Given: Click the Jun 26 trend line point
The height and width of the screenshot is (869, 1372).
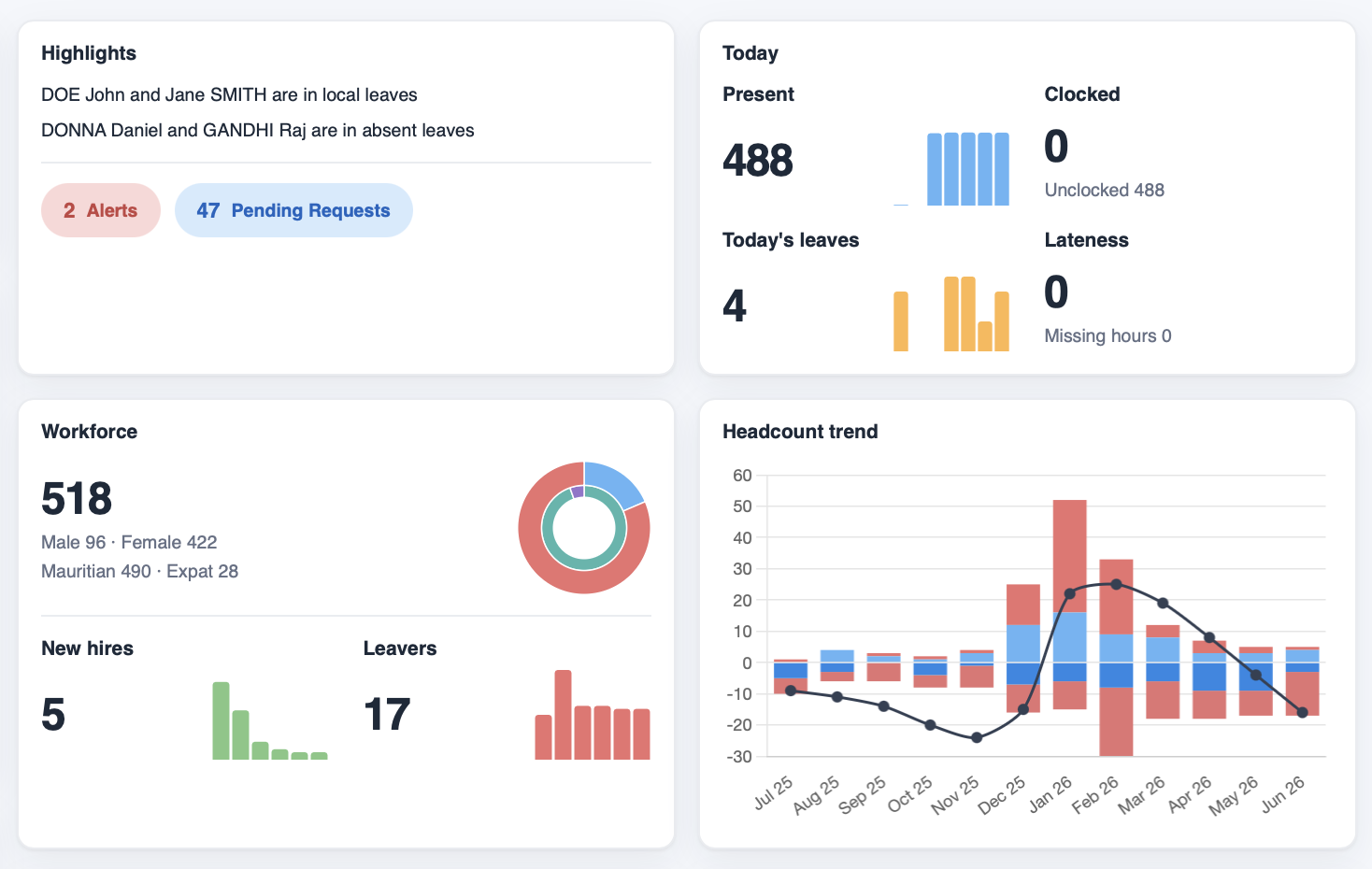Looking at the screenshot, I should pos(1302,712).
